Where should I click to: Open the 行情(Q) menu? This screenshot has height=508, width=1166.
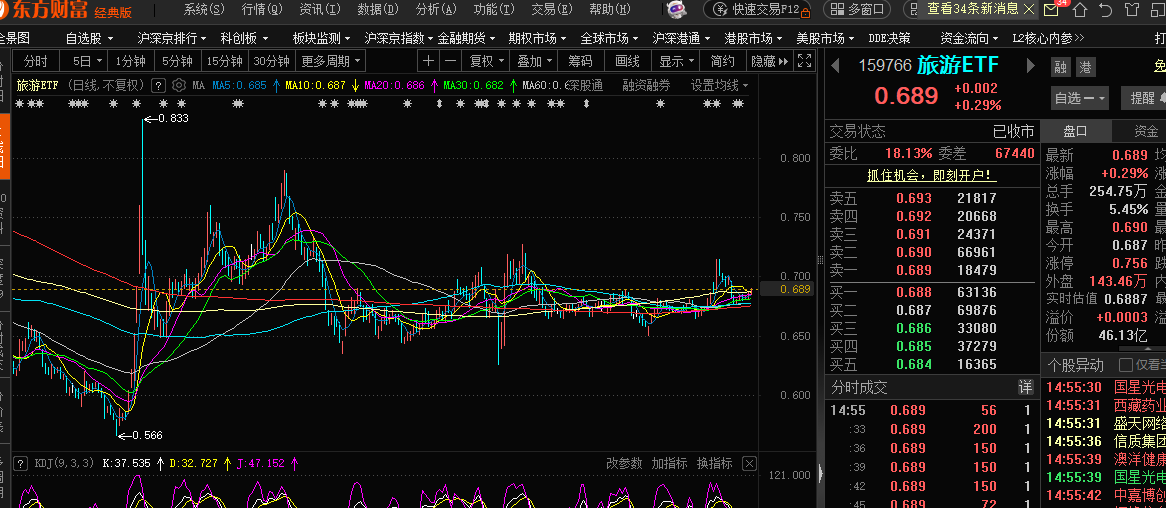click(262, 10)
